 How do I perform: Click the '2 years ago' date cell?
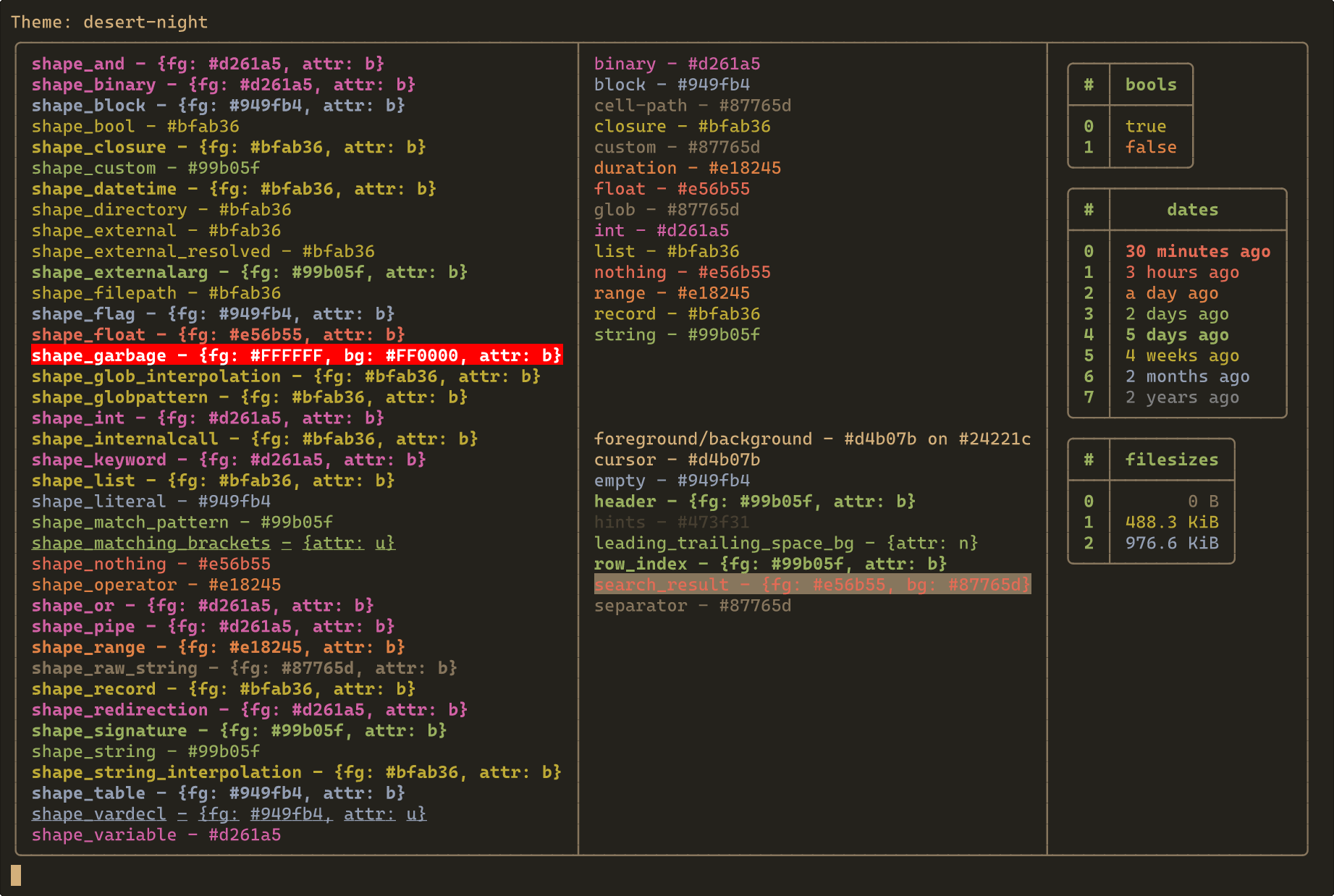click(1182, 398)
